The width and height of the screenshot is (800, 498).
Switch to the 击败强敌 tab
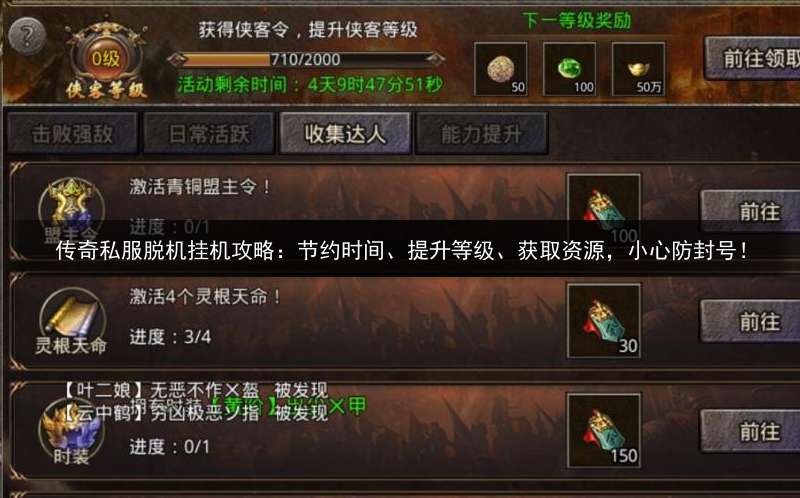coord(72,134)
